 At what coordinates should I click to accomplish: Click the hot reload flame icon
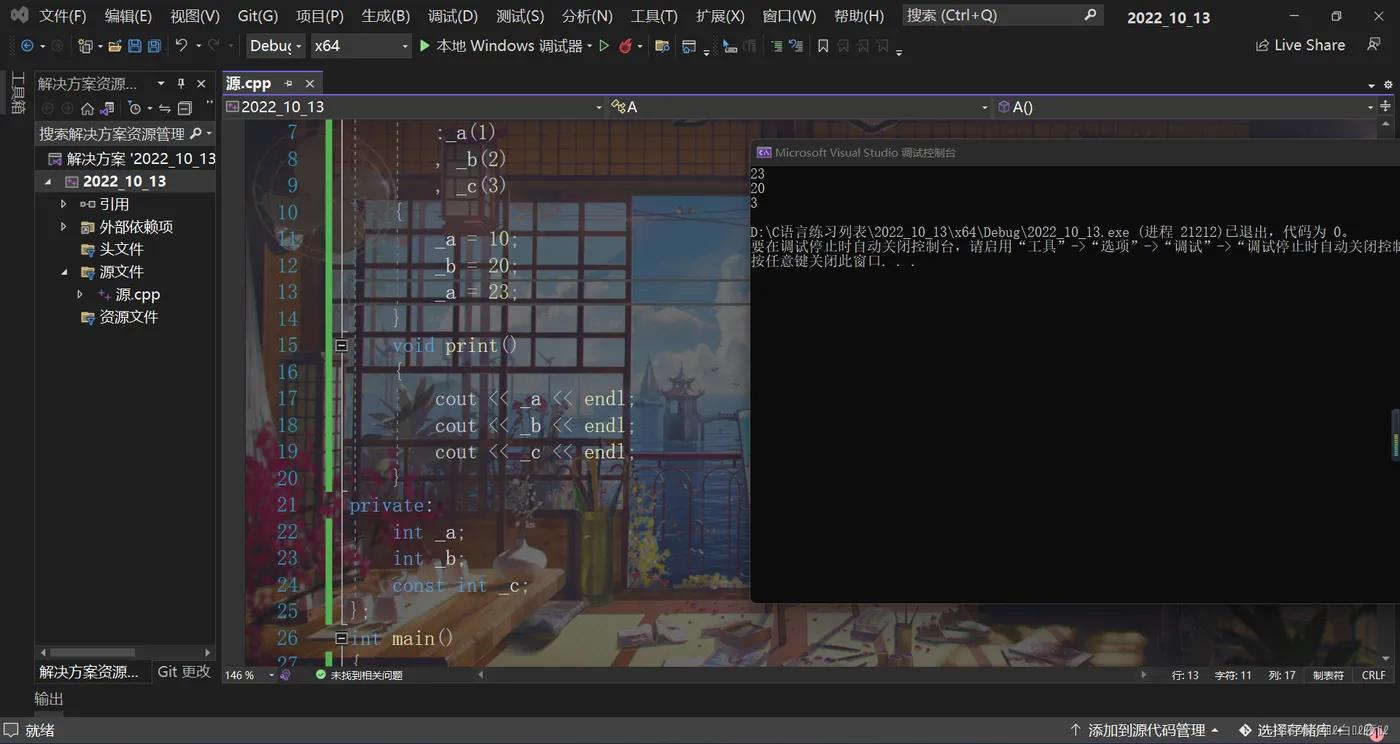[625, 46]
